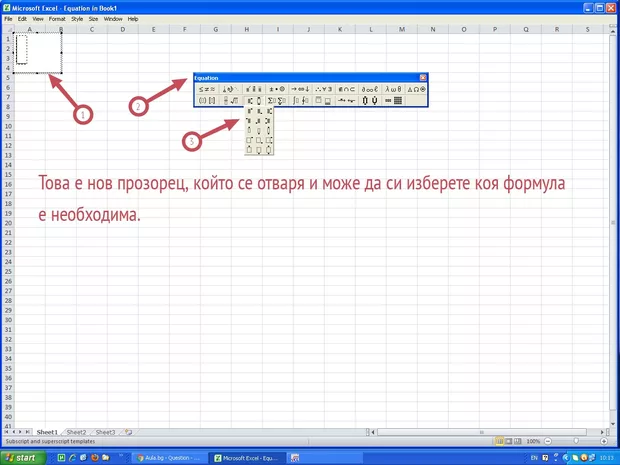The width and height of the screenshot is (620, 465).
Task: Open the Greek uppercase palette (Δ Ω)
Action: pos(416,89)
